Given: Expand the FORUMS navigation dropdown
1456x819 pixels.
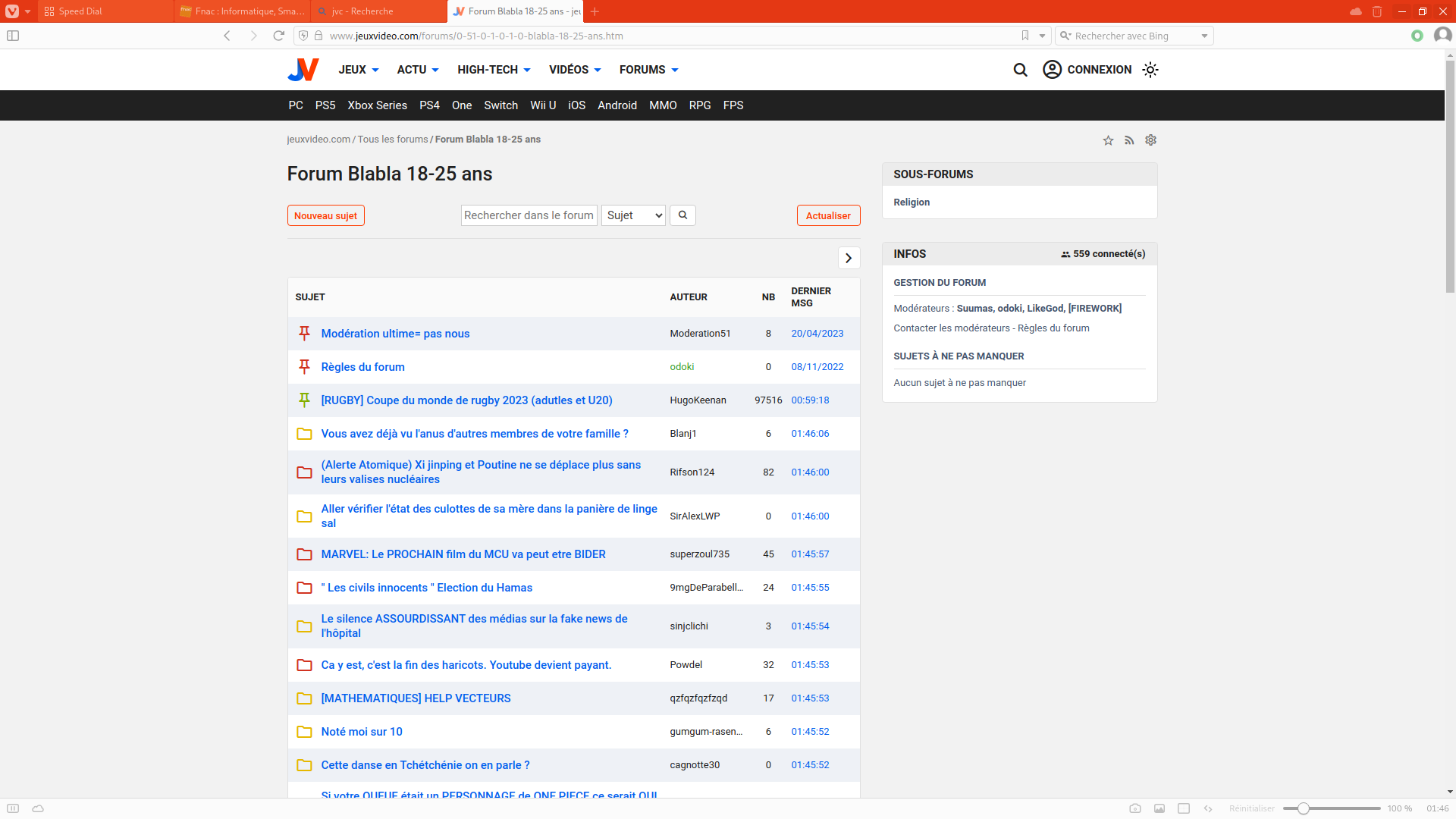Looking at the screenshot, I should pyautogui.click(x=648, y=70).
